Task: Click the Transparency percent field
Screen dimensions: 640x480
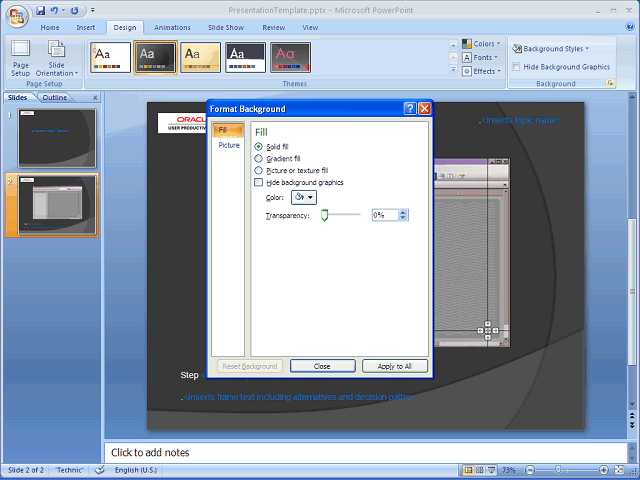Action: (x=385, y=215)
